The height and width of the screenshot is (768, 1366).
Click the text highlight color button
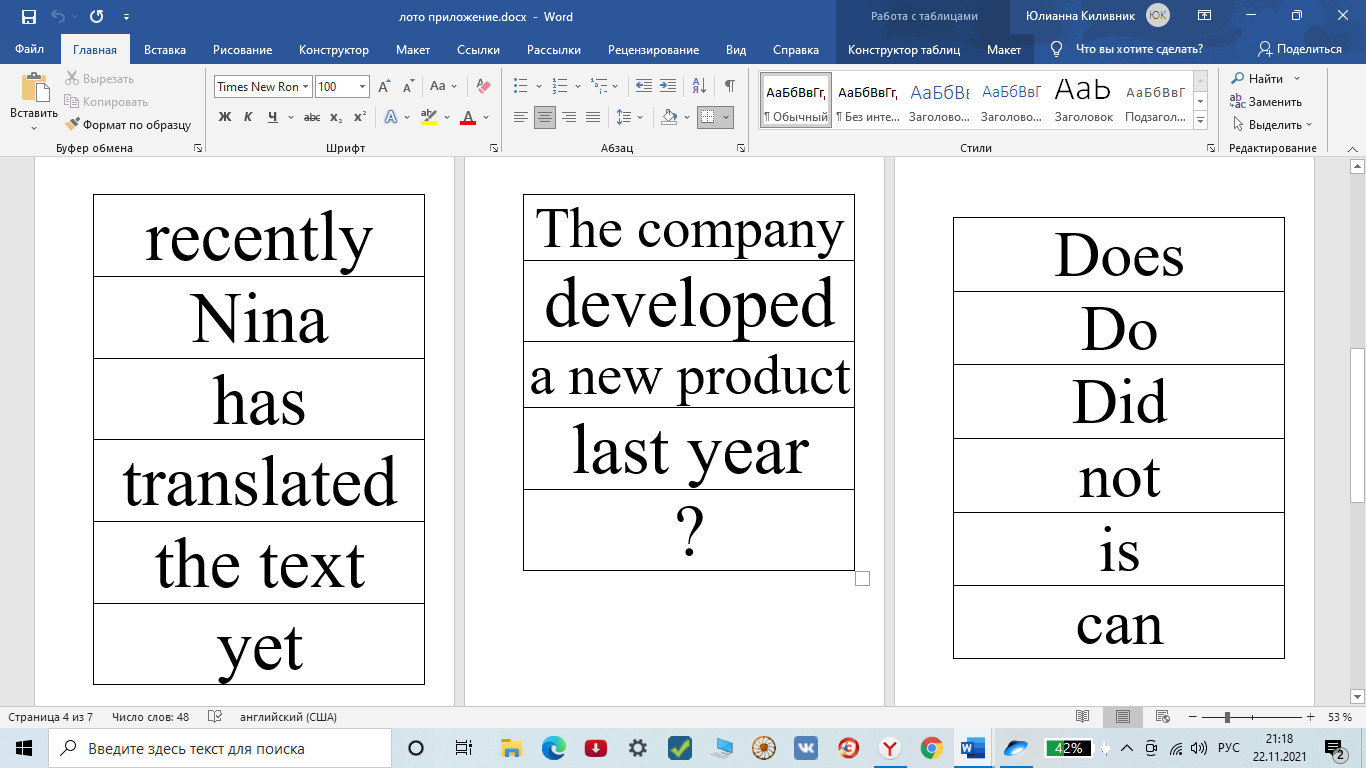pos(429,117)
